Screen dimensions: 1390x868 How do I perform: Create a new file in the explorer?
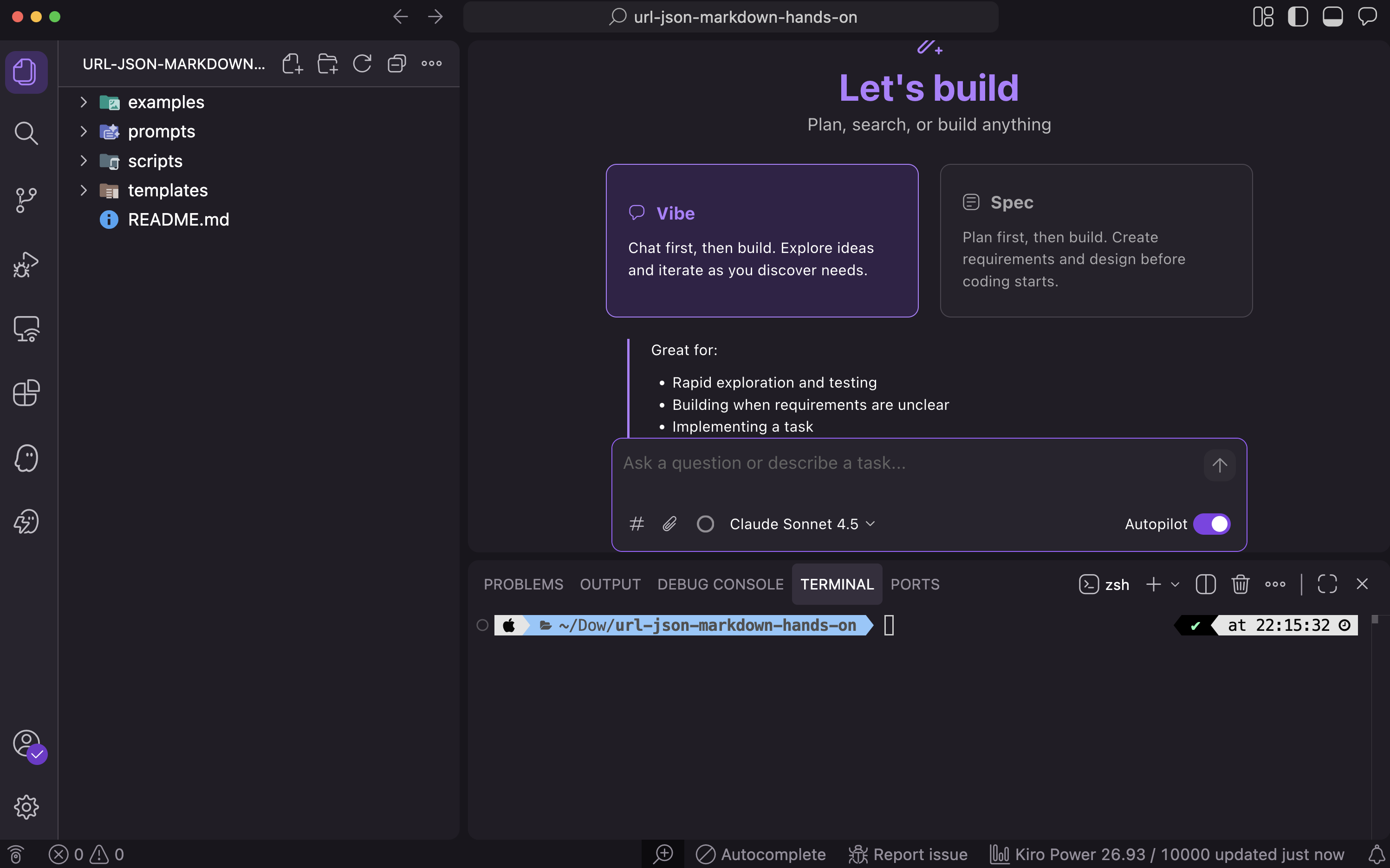[292, 63]
